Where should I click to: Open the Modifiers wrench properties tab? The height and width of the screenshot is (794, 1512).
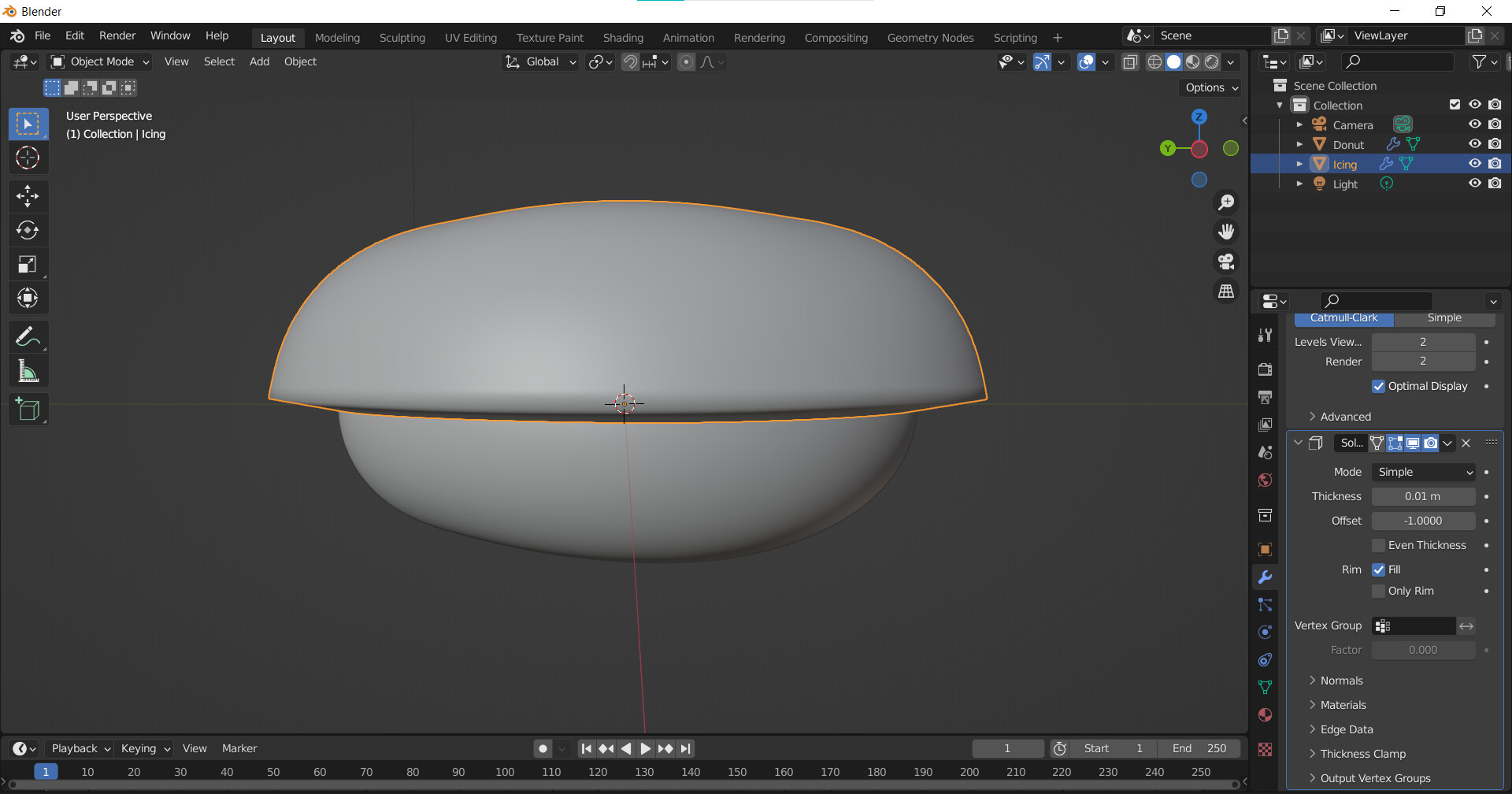1265,577
